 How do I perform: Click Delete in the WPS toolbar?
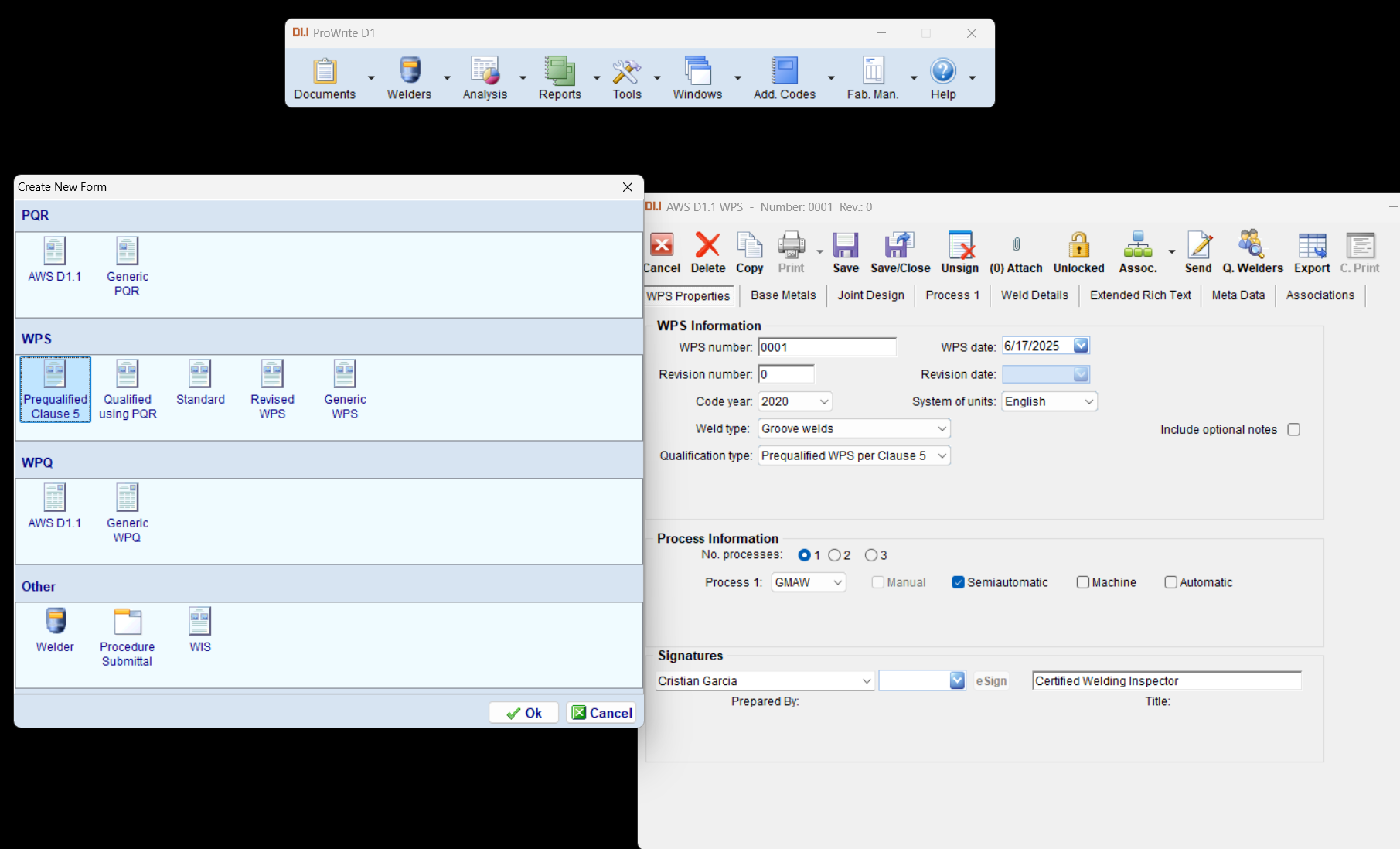[x=708, y=252]
